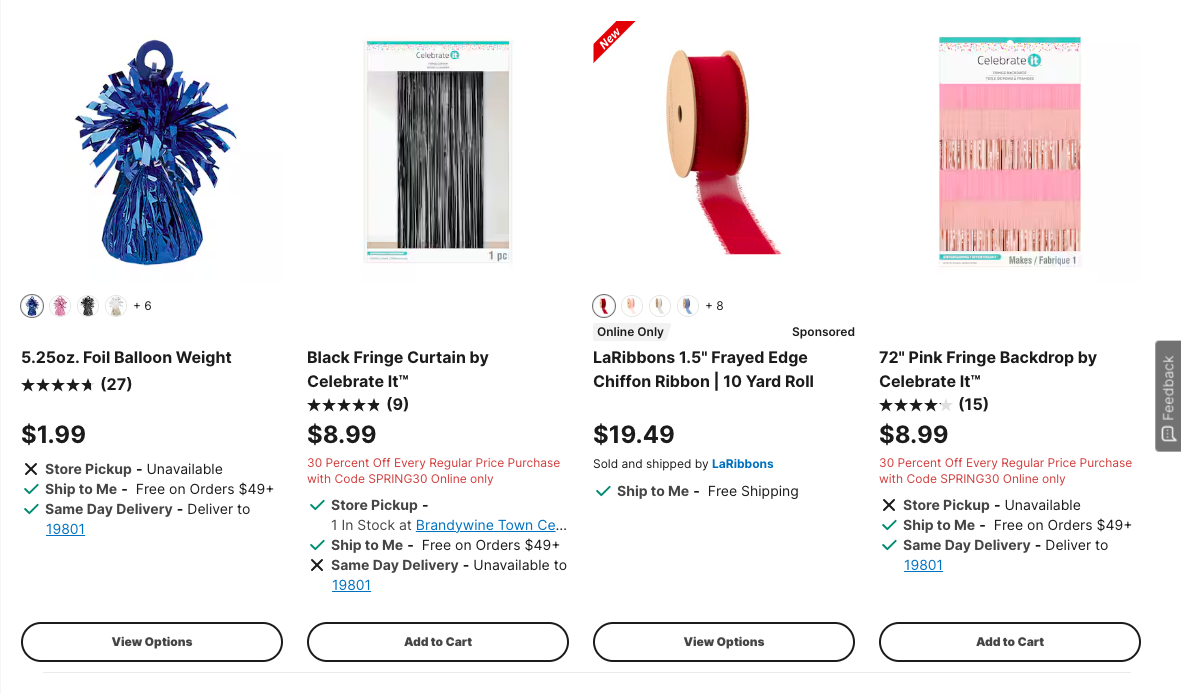Expand the +6 more balloon weight colors

(142, 306)
